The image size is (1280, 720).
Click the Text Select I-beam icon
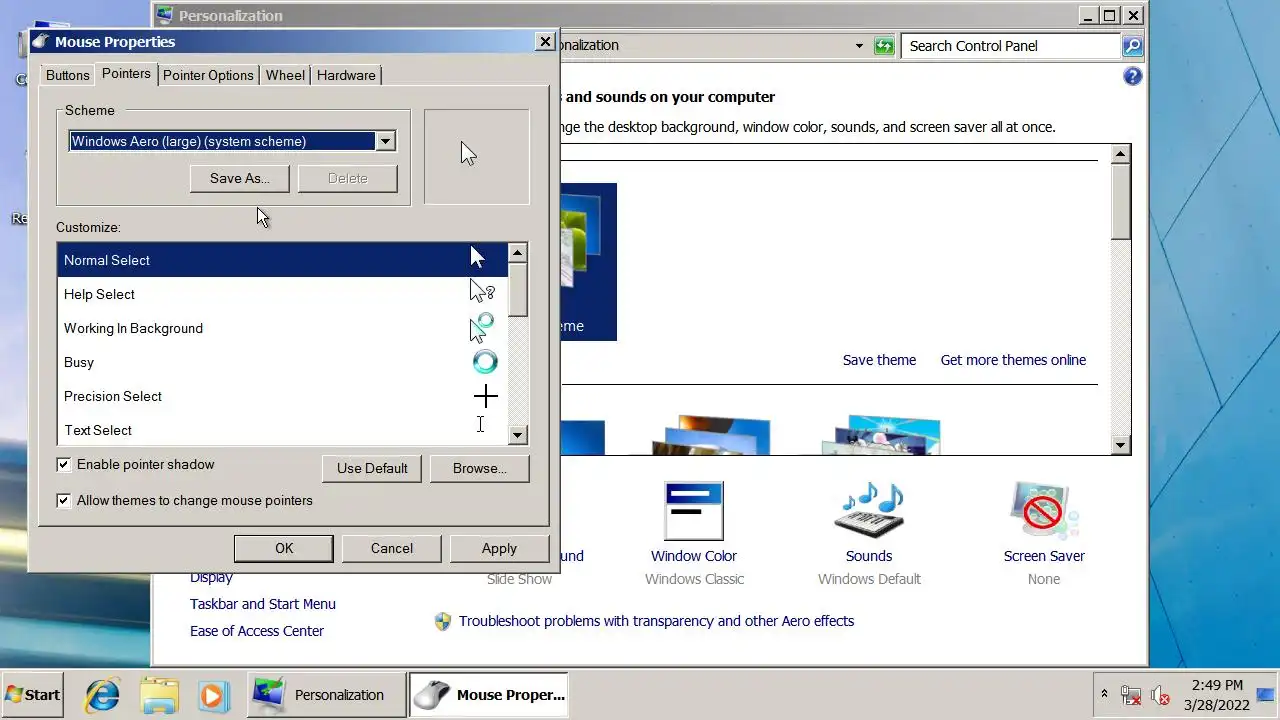click(480, 425)
